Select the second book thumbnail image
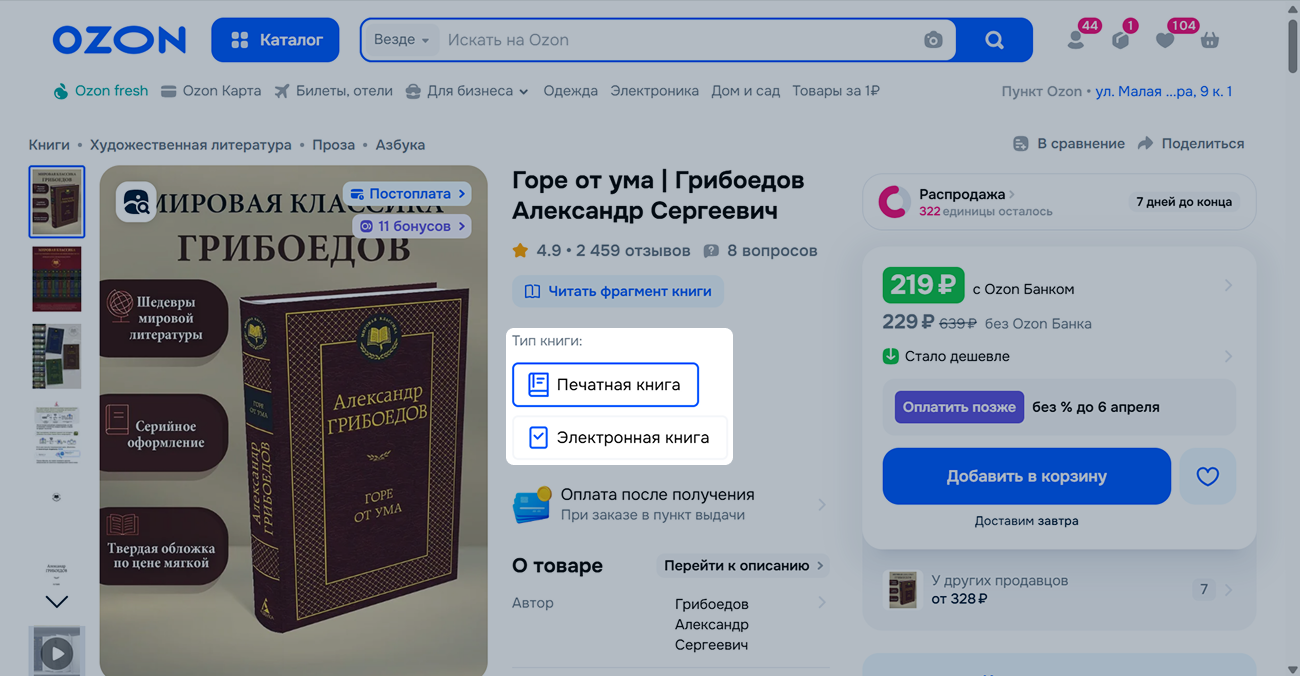 pyautogui.click(x=57, y=279)
